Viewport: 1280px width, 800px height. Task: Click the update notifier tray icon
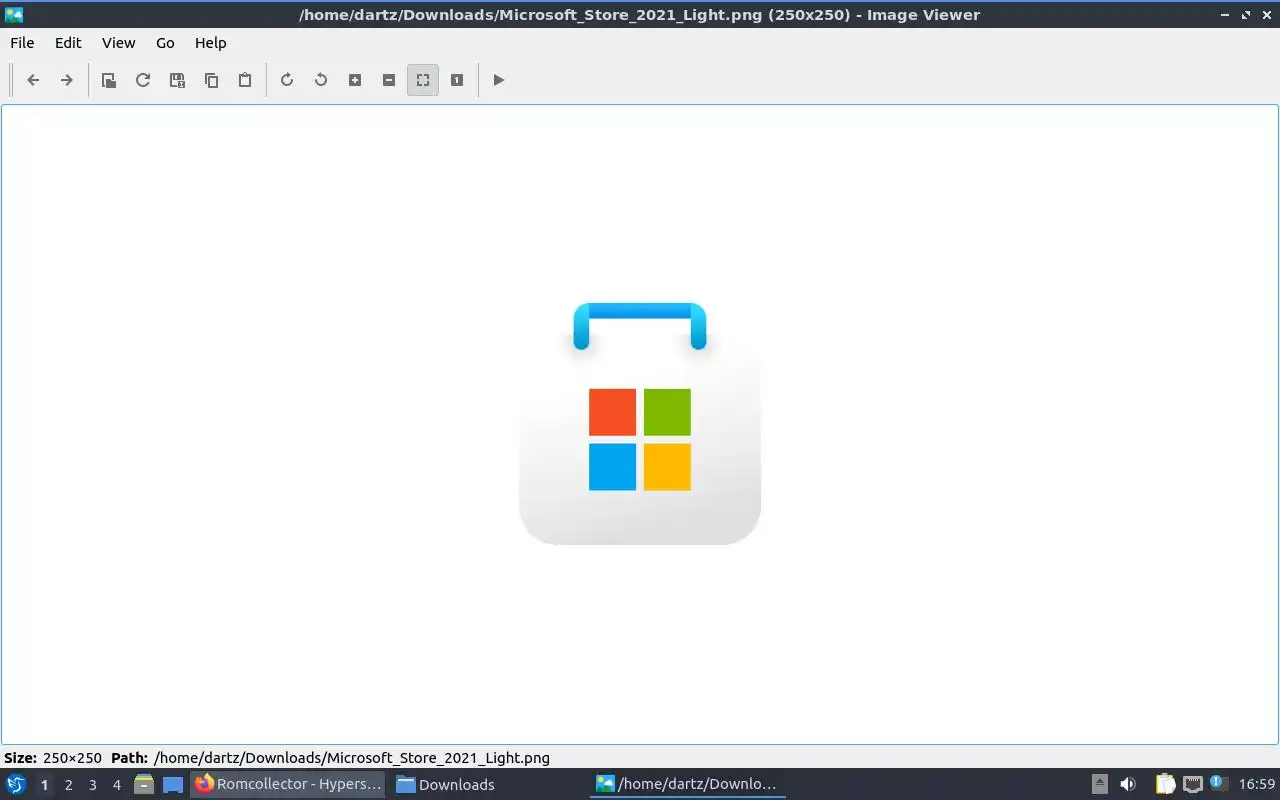pyautogui.click(x=1218, y=783)
